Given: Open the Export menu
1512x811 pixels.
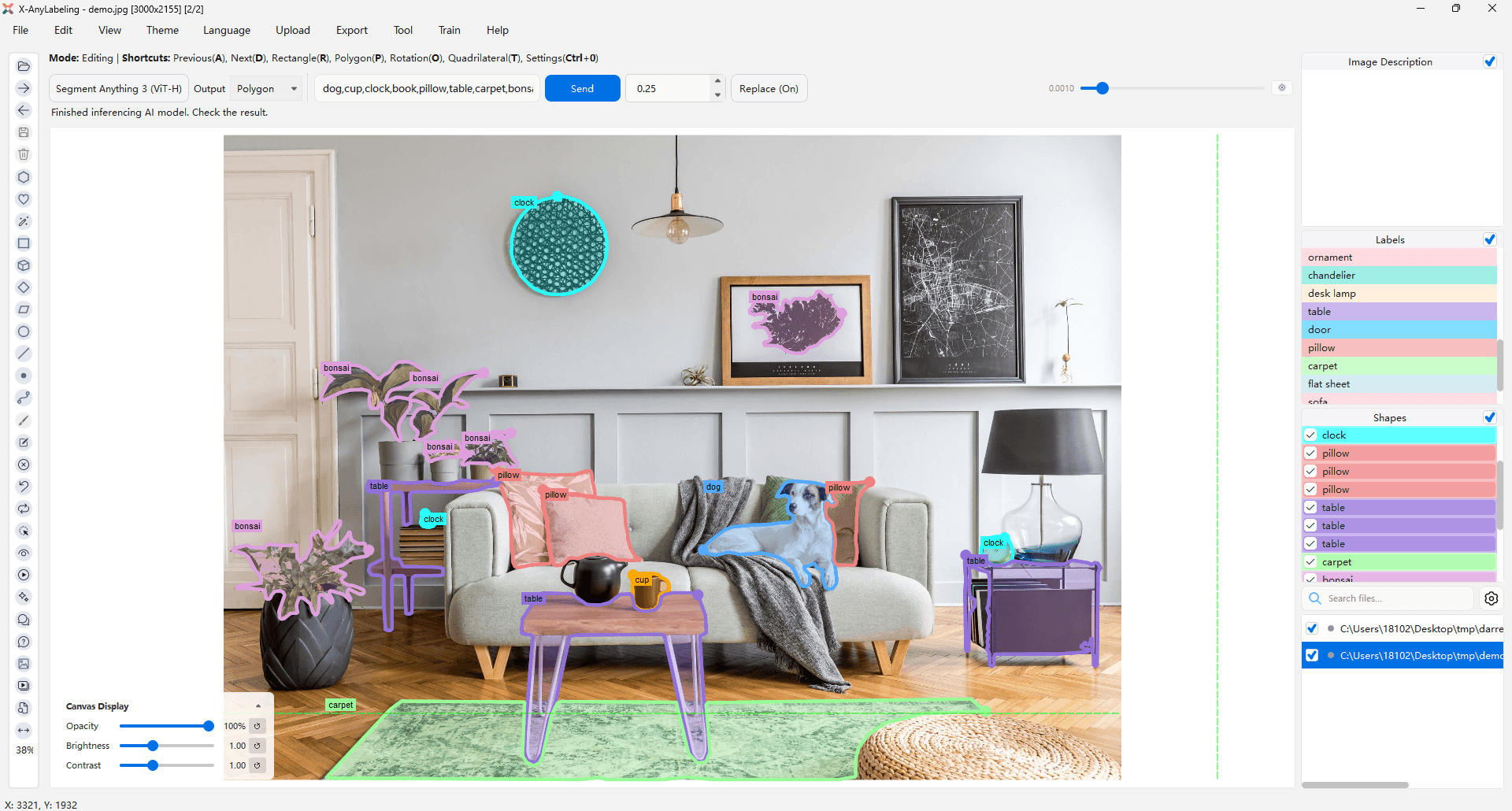Looking at the screenshot, I should click(352, 30).
